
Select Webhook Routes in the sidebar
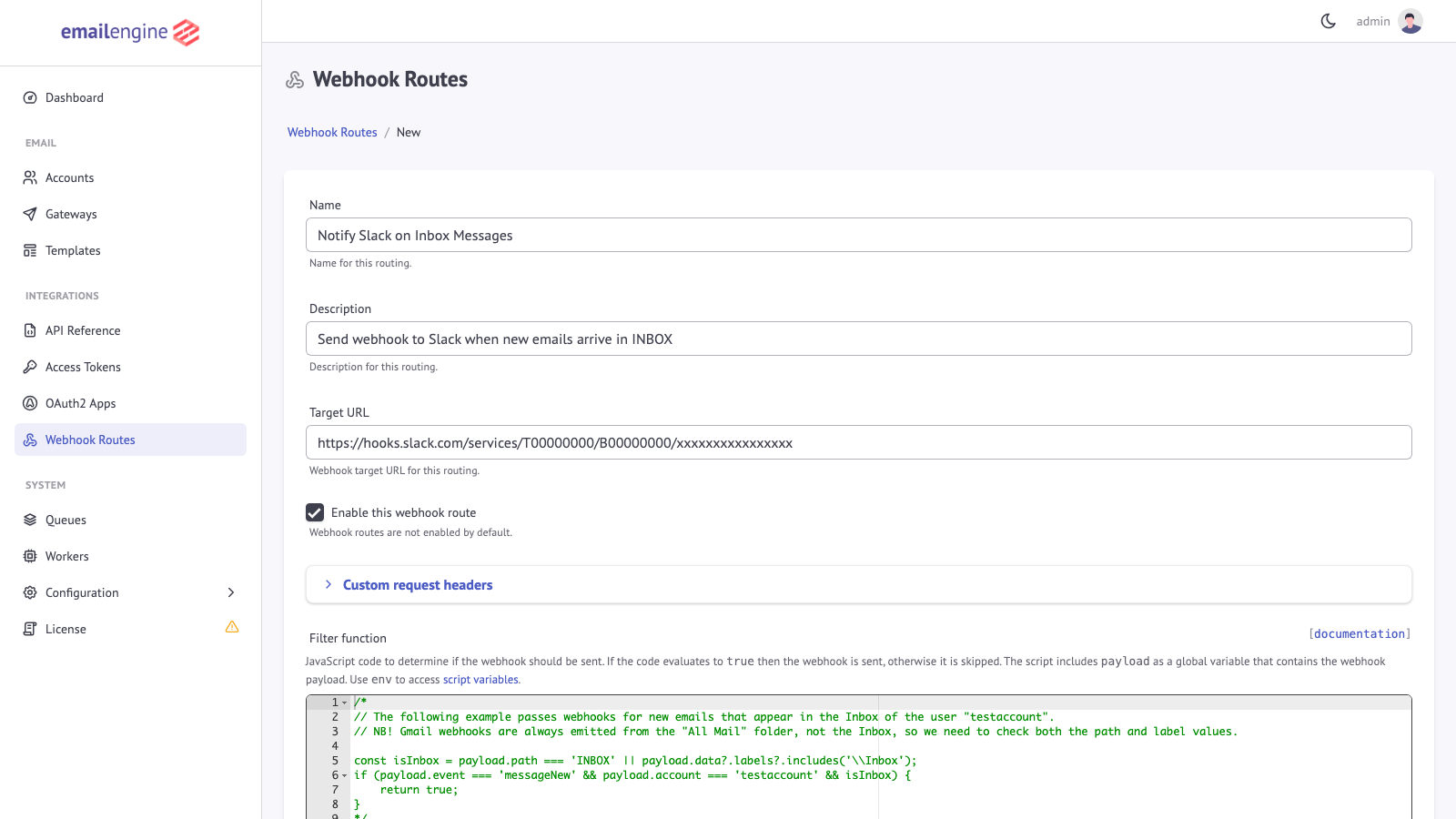tap(130, 440)
